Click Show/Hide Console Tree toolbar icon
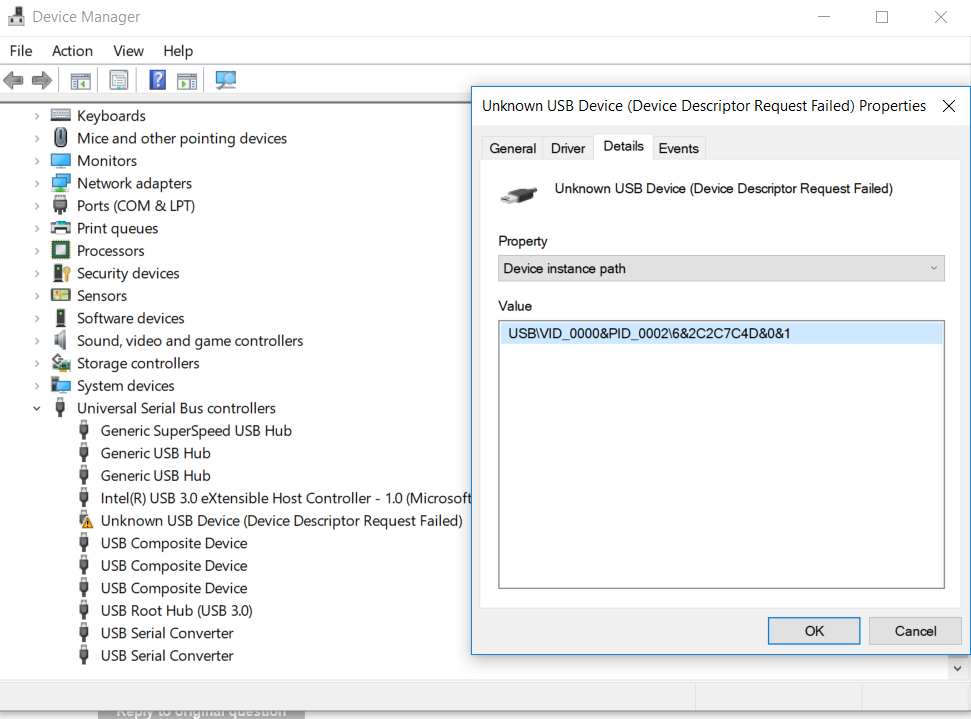 [81, 81]
